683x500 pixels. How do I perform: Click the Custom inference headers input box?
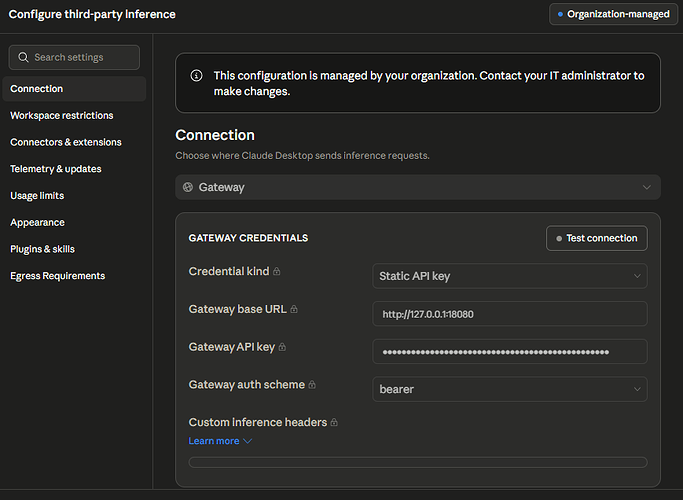click(x=418, y=462)
